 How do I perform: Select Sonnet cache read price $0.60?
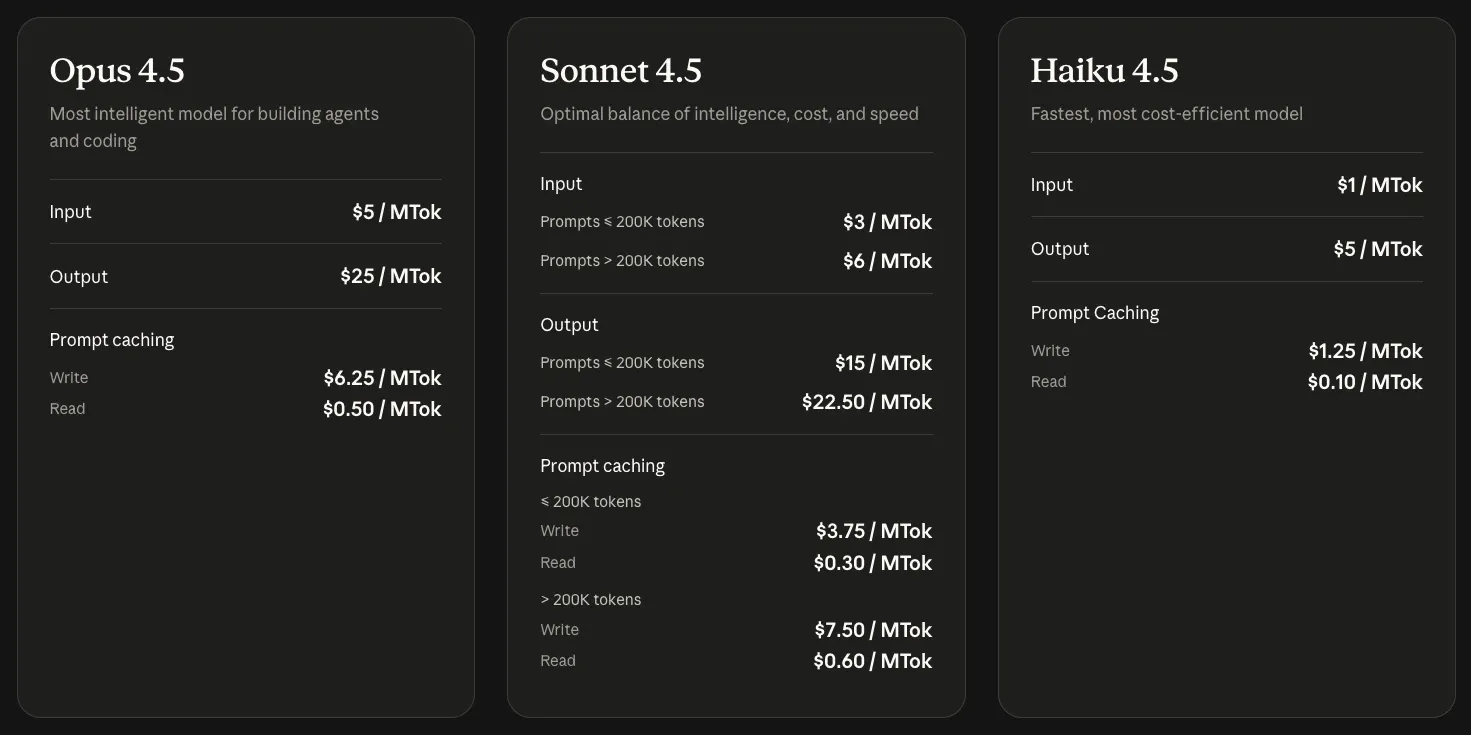tap(873, 661)
